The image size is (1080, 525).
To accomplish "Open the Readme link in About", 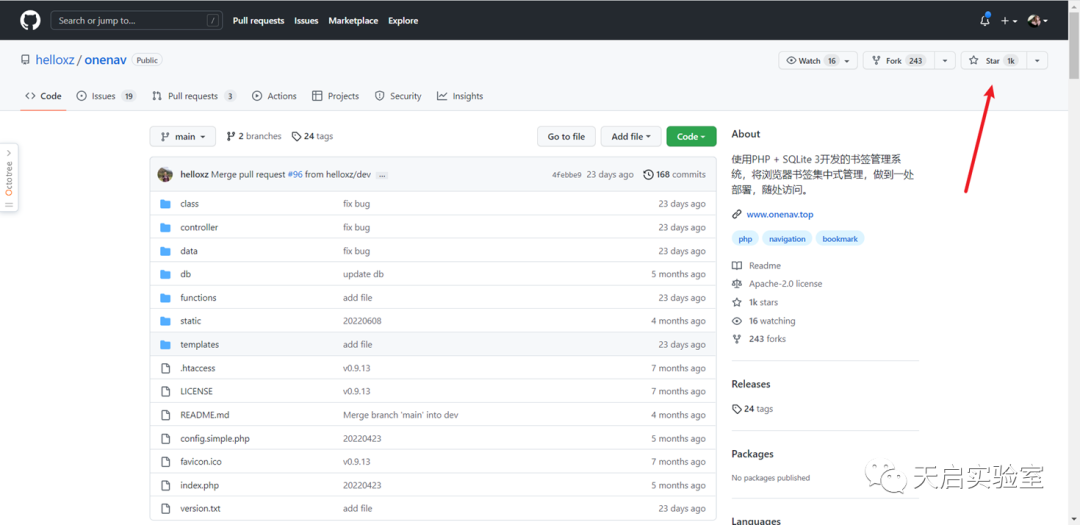I will click(757, 266).
